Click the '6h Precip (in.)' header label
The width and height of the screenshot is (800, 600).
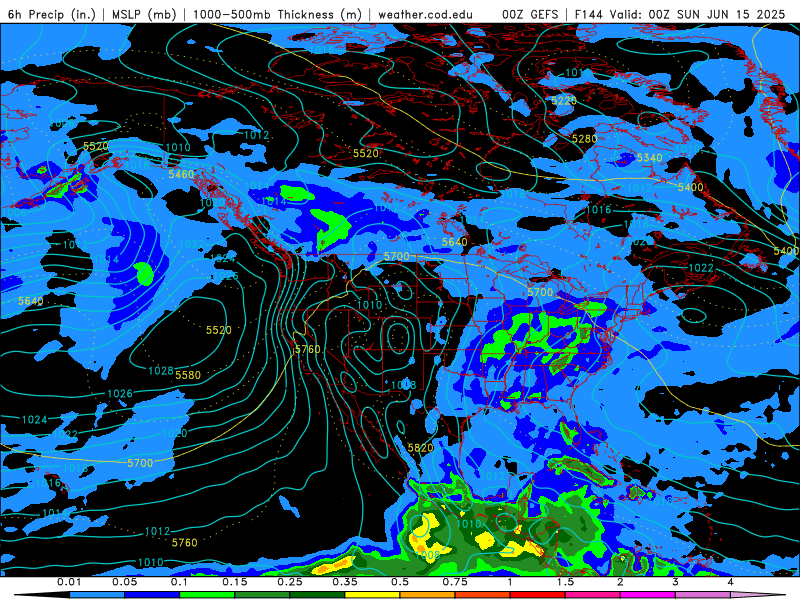coord(52,14)
